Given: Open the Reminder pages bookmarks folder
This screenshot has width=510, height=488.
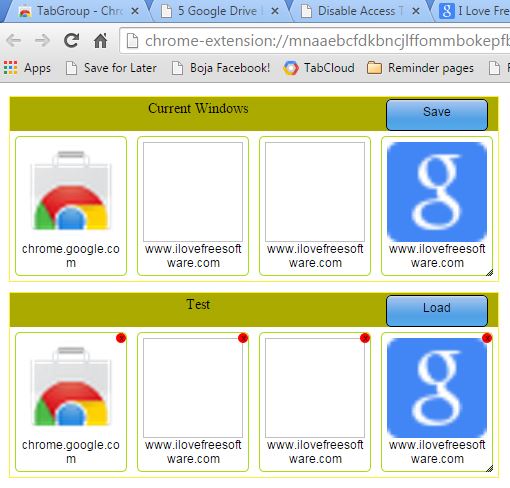Looking at the screenshot, I should (x=420, y=68).
